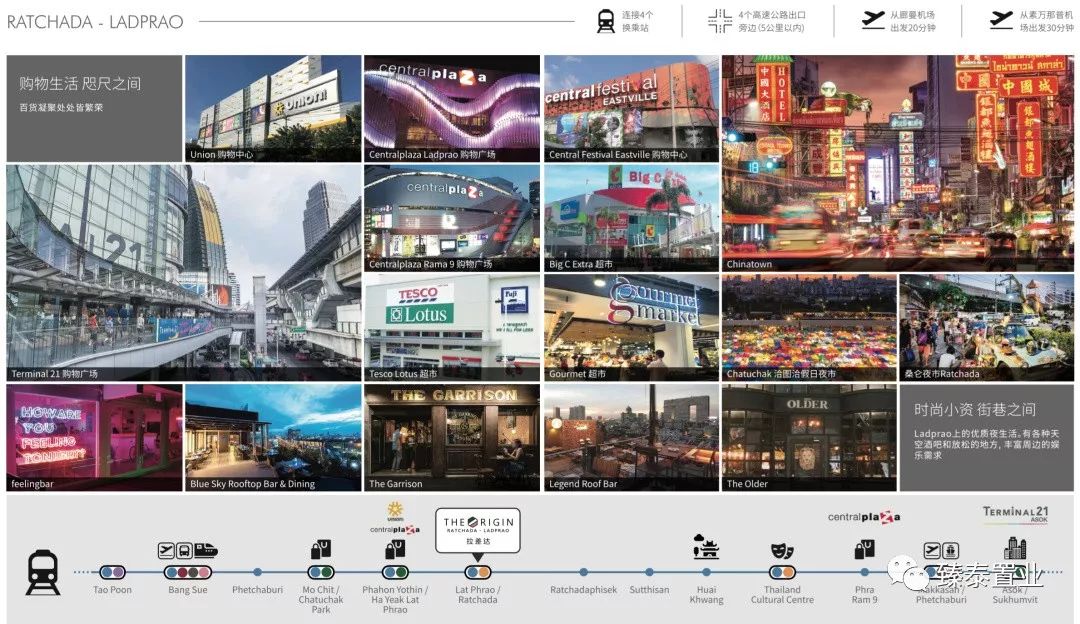Click the train icon beside 连接4个换乘站

[605, 21]
